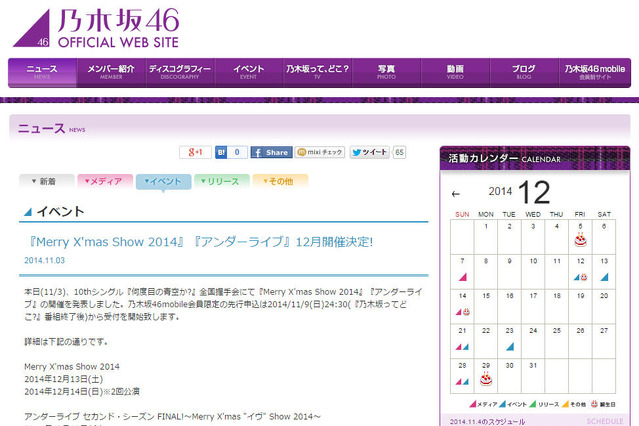Click the メディア legend entry below calendar
The width and height of the screenshot is (639, 426).
[483, 404]
